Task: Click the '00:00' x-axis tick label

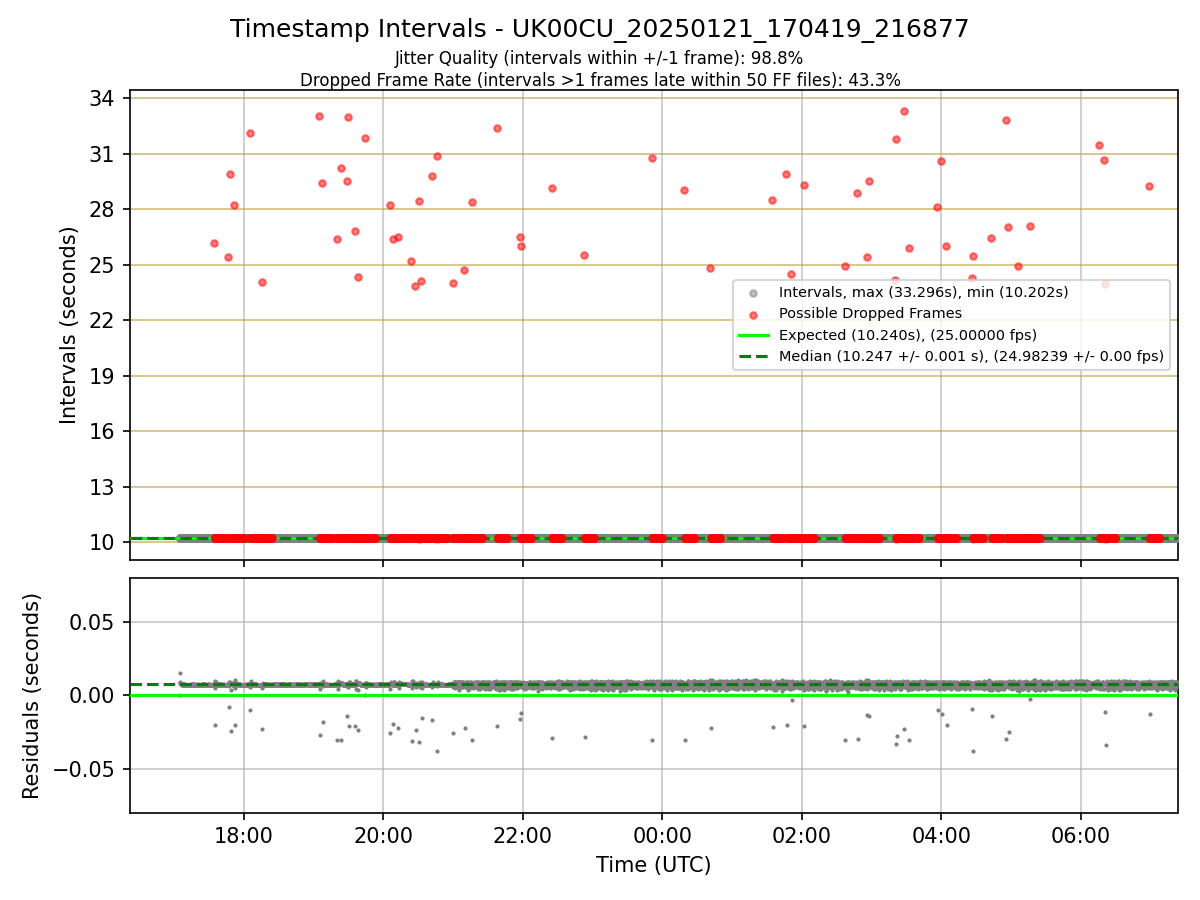Action: [662, 837]
